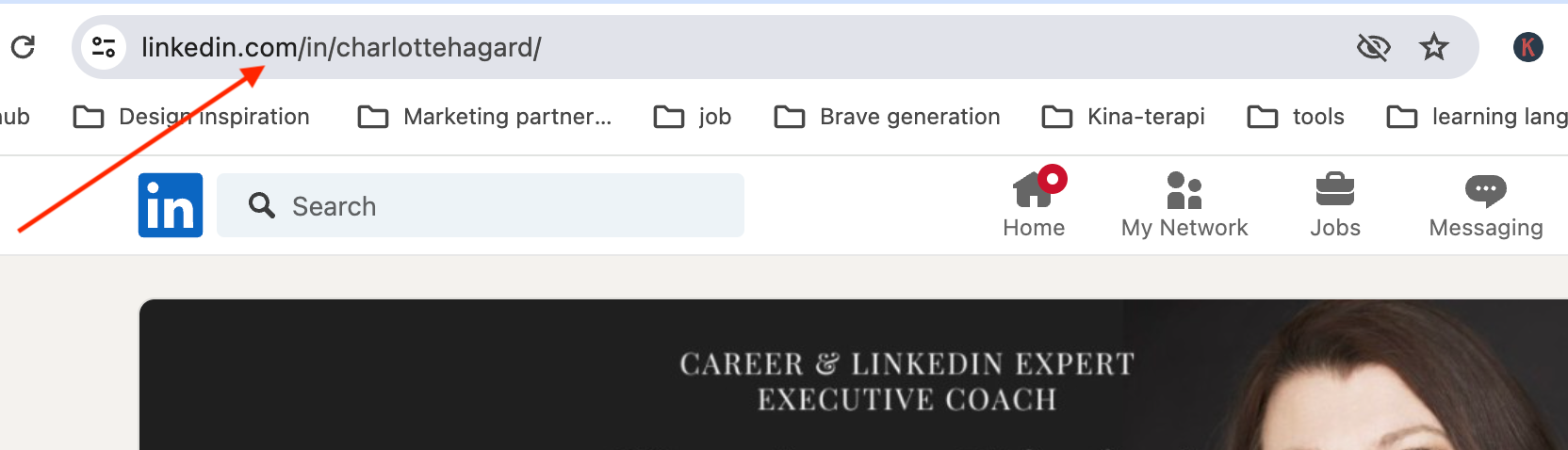
Task: Expand the Kina-terapi bookmark folder
Action: pos(1123,117)
